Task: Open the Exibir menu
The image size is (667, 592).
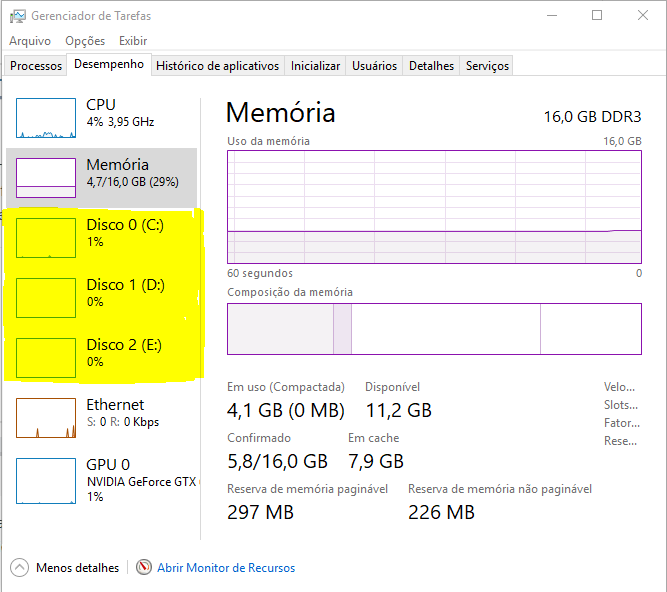Action: click(133, 41)
